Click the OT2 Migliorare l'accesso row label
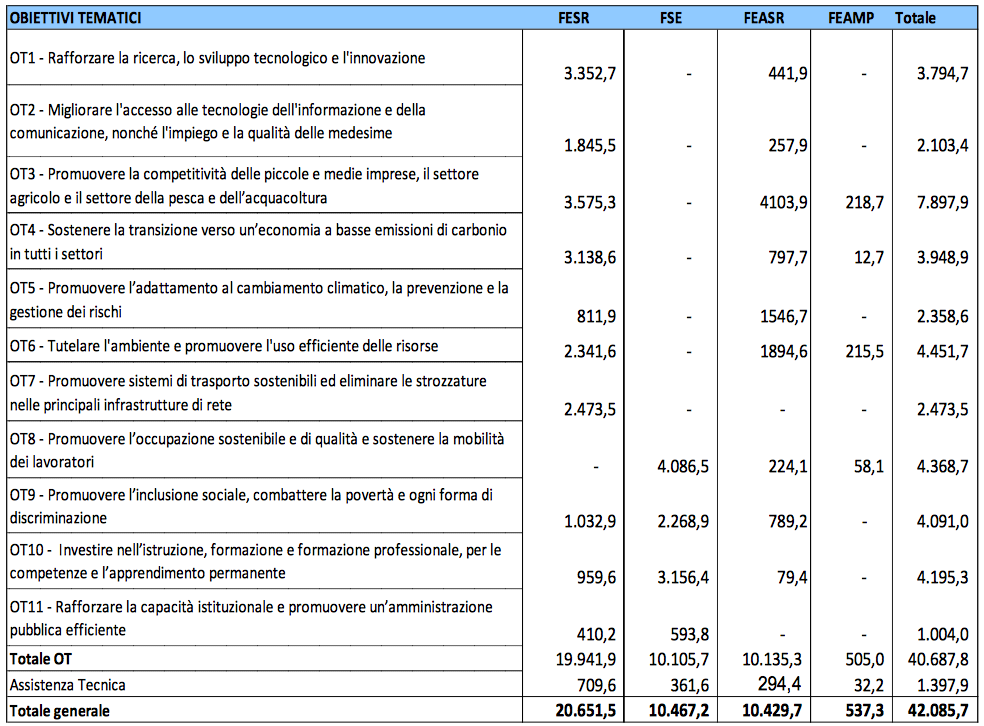This screenshot has height=726, width=984. point(217,121)
